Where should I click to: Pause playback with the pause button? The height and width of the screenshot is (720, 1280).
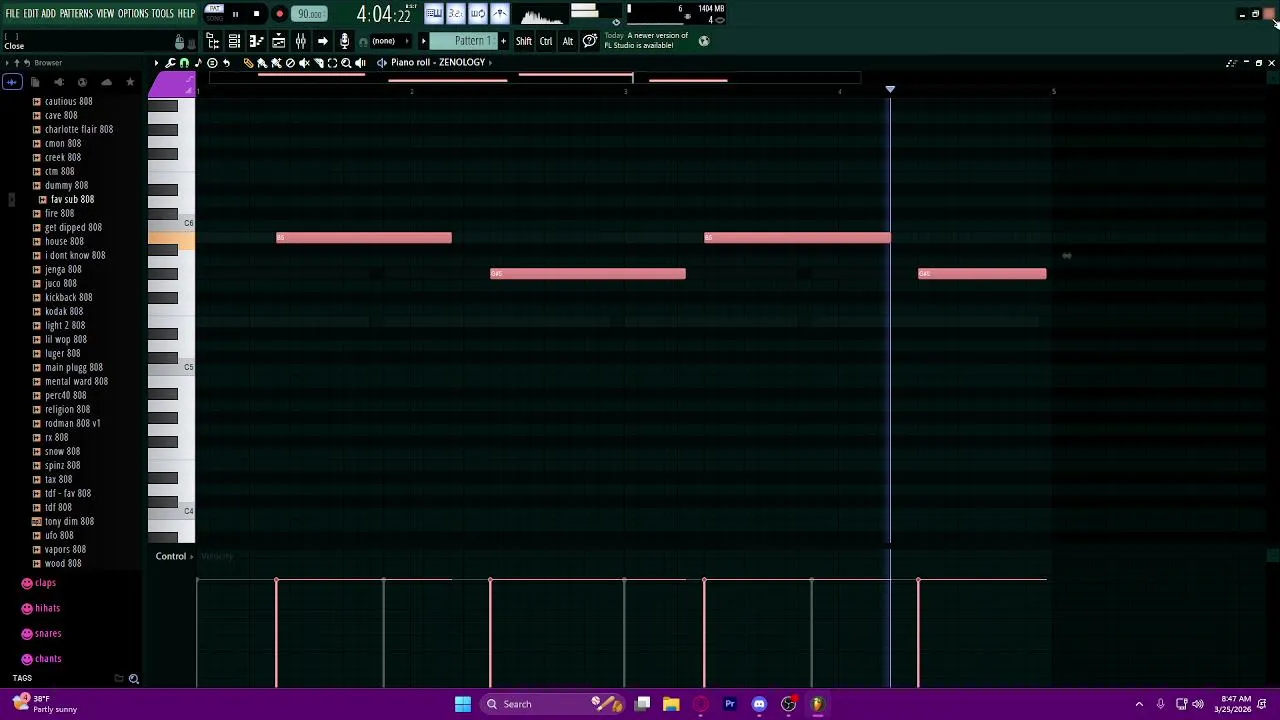coord(235,14)
